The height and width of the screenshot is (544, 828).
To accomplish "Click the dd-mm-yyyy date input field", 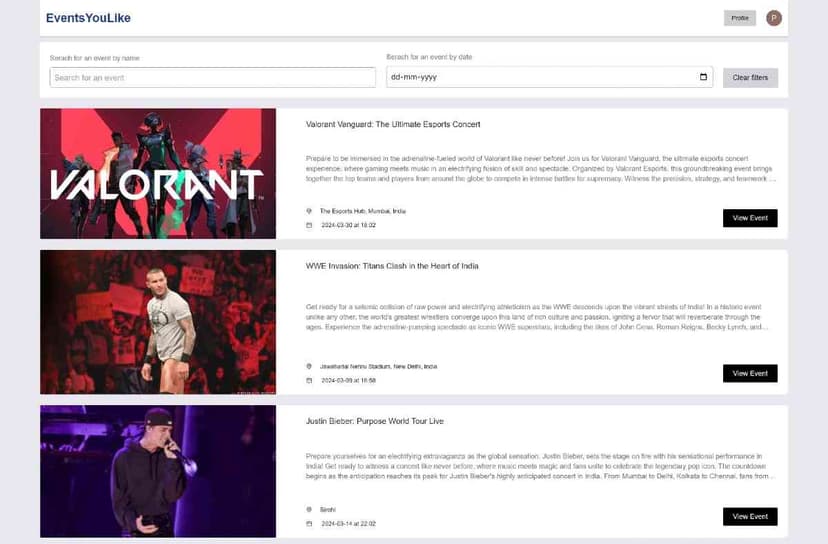I will [x=540, y=77].
